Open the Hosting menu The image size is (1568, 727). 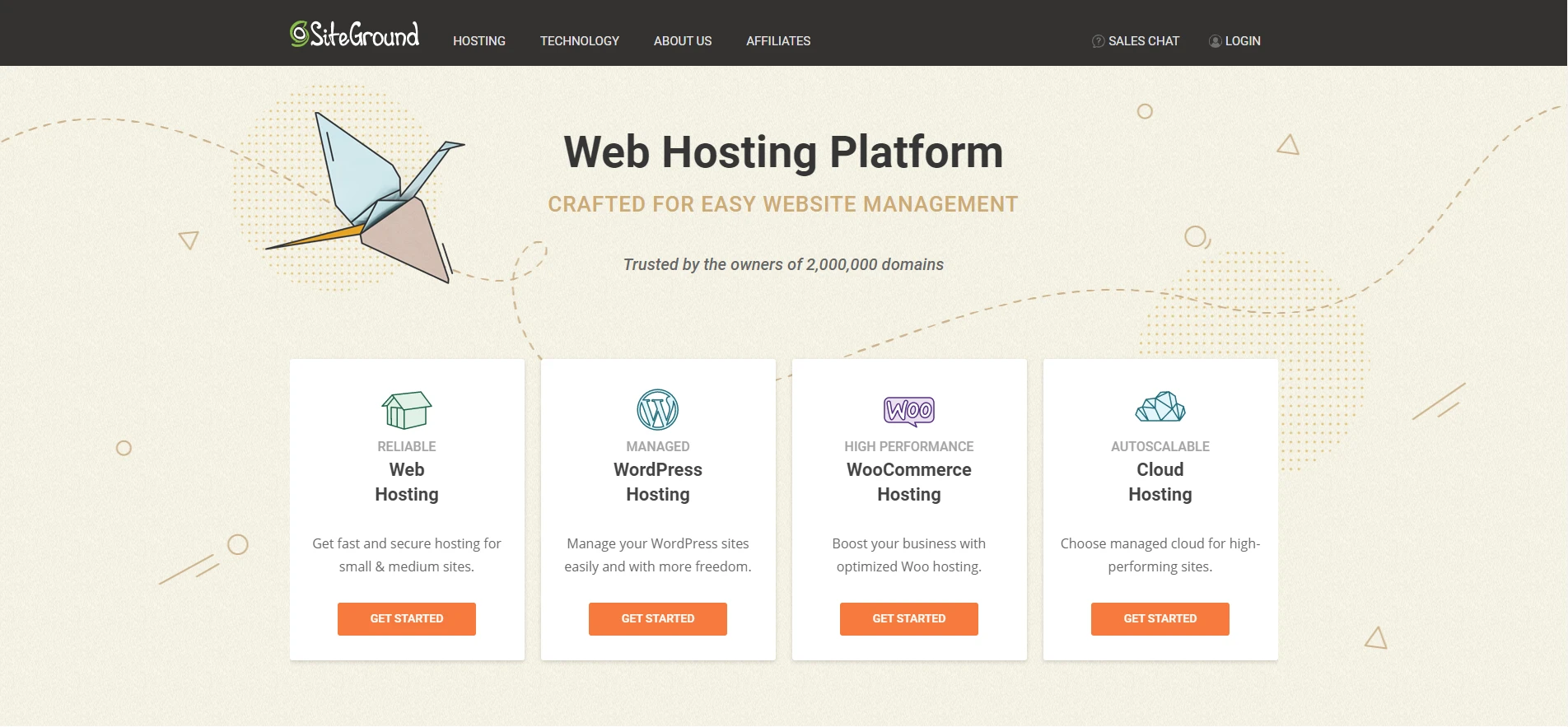479,41
